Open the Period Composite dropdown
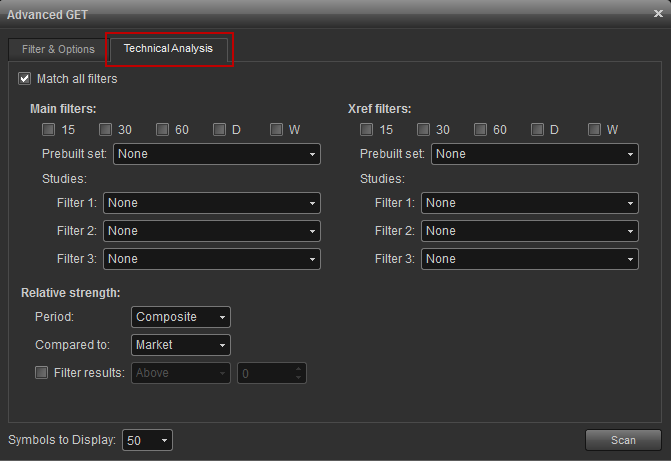 (x=181, y=317)
